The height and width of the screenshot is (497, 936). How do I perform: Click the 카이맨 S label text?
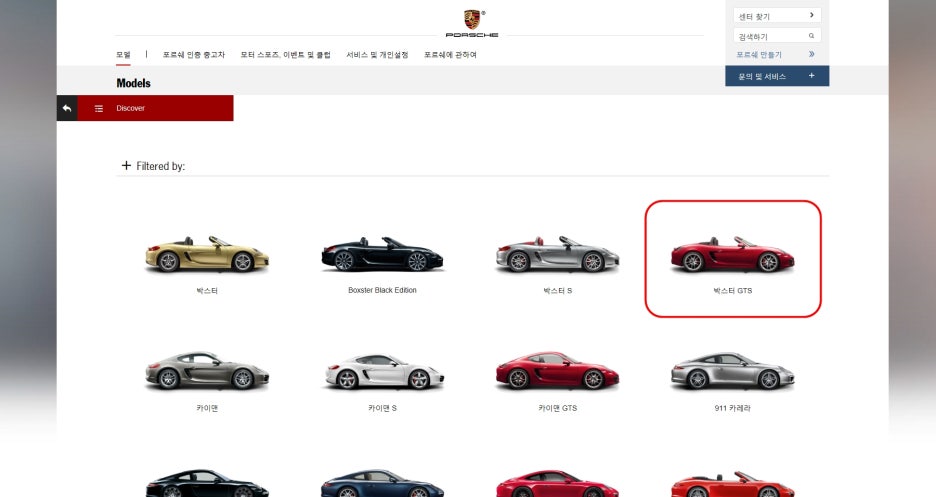coord(382,408)
